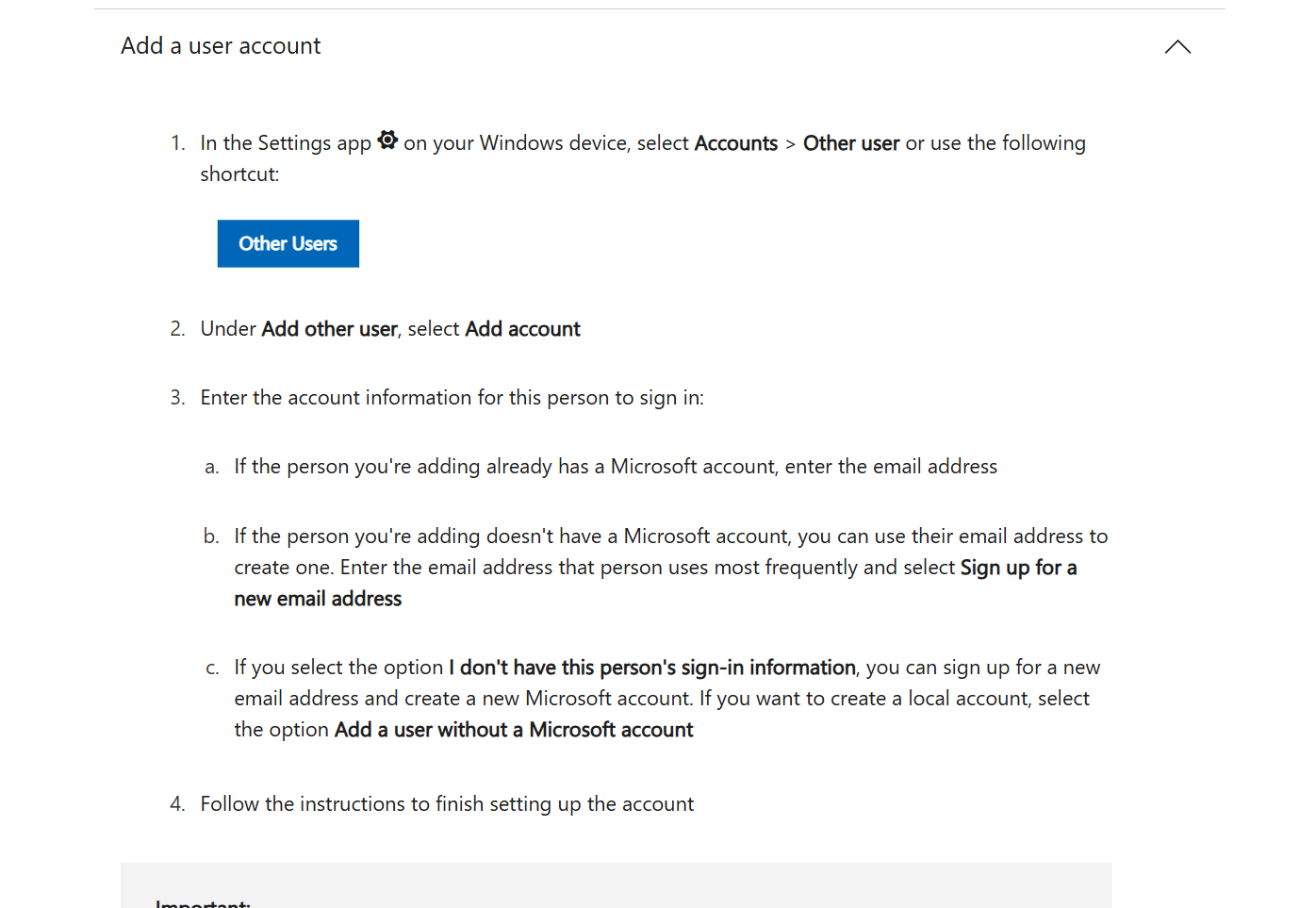Select sub-item c about local accounts
Image resolution: width=1316 pixels, height=908 pixels.
tap(660, 698)
